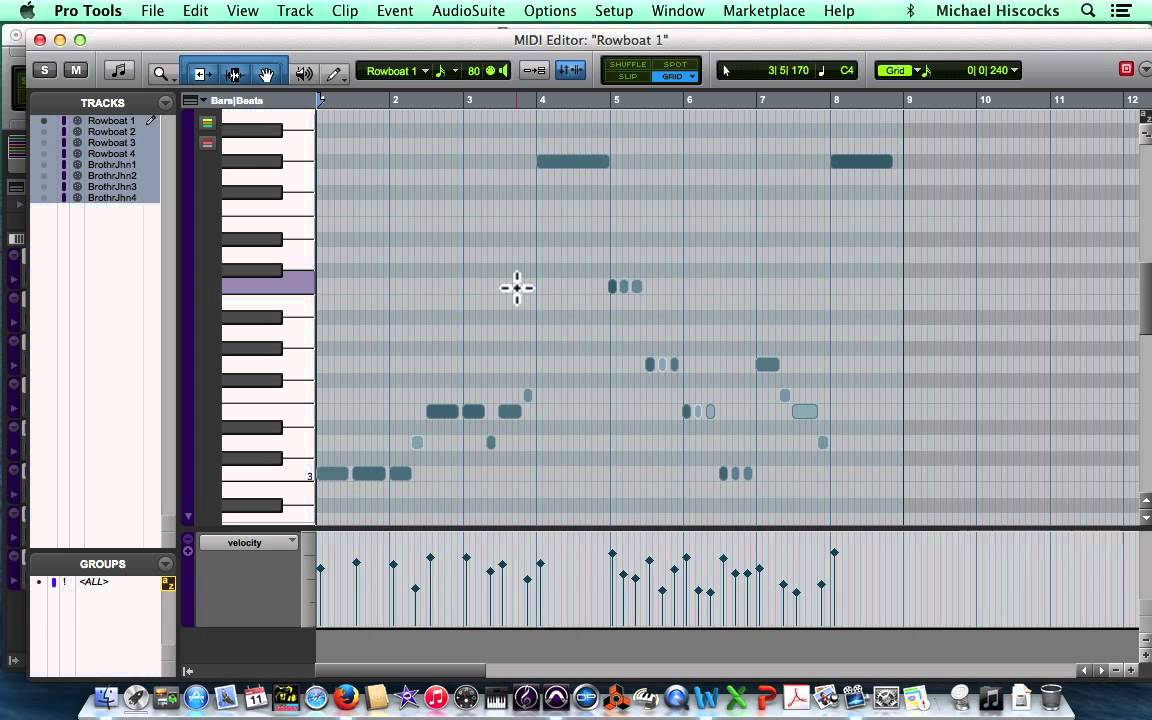Click bar 5 on the Bars|Beats ruler

tap(616, 100)
